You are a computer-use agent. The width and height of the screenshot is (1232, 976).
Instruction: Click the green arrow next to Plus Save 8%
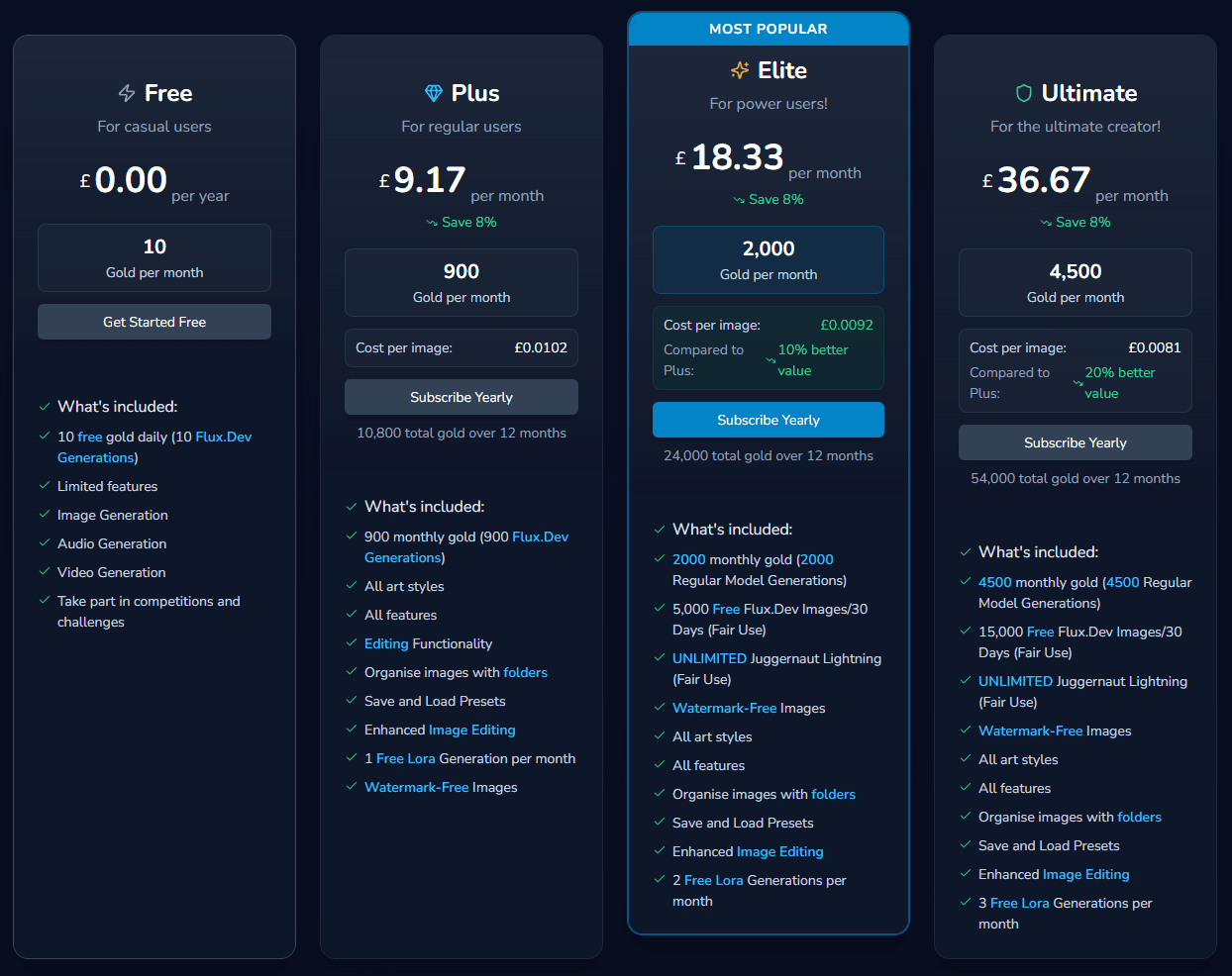(430, 222)
